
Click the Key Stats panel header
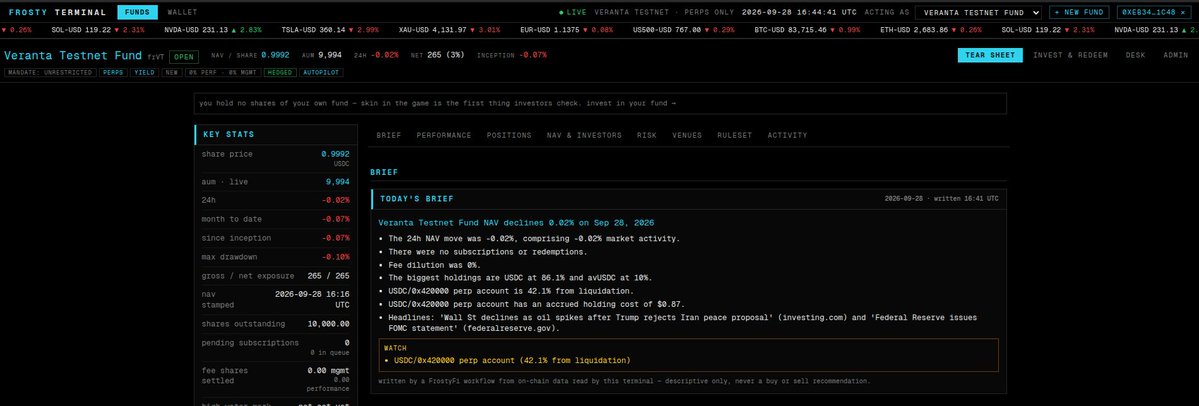[x=275, y=135]
